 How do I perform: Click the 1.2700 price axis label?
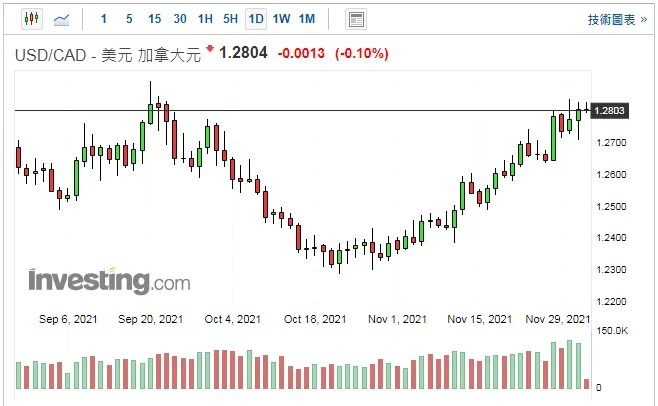(611, 143)
